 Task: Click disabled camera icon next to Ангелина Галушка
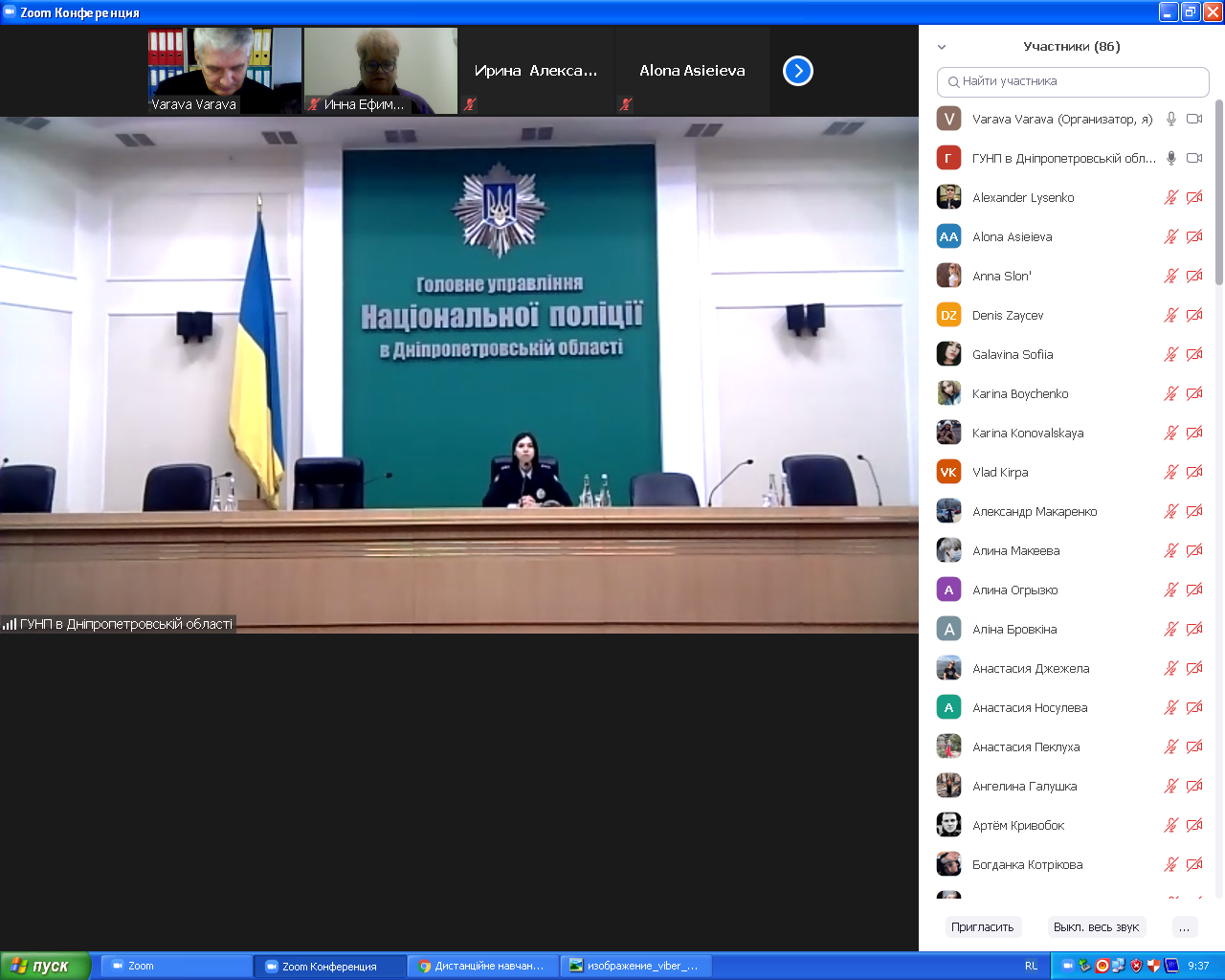pyautogui.click(x=1194, y=786)
